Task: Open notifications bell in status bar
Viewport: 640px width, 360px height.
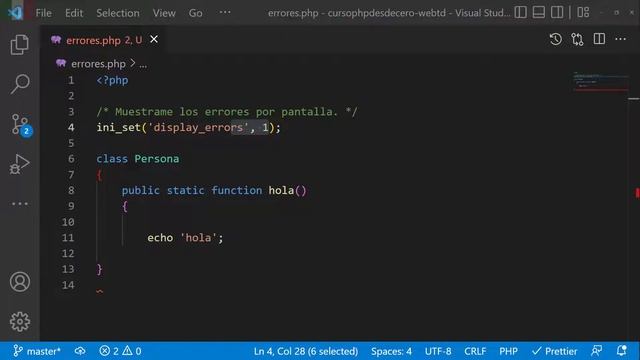Action: click(x=621, y=351)
